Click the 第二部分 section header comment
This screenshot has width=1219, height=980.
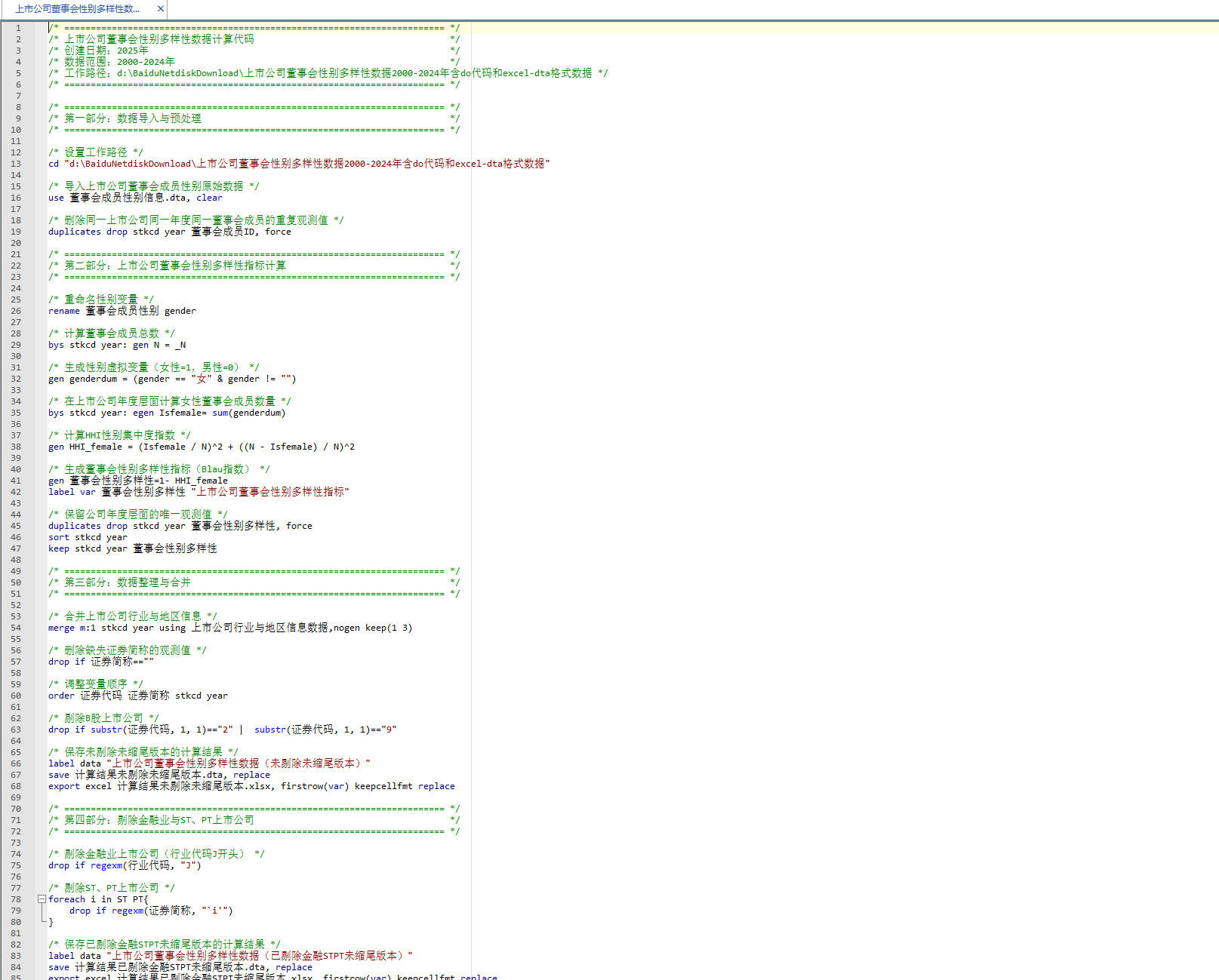168,266
